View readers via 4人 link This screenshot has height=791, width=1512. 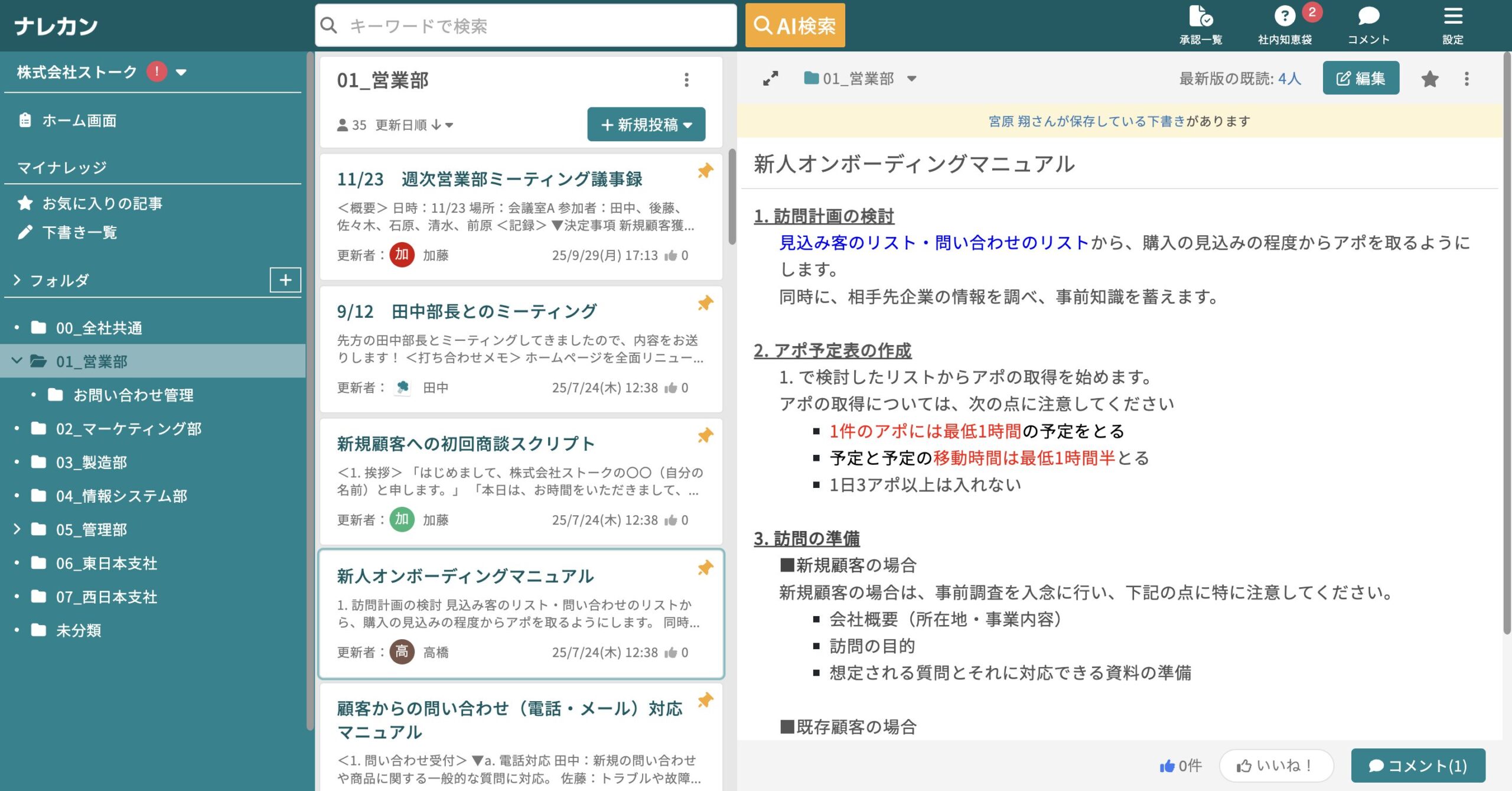click(x=1289, y=79)
